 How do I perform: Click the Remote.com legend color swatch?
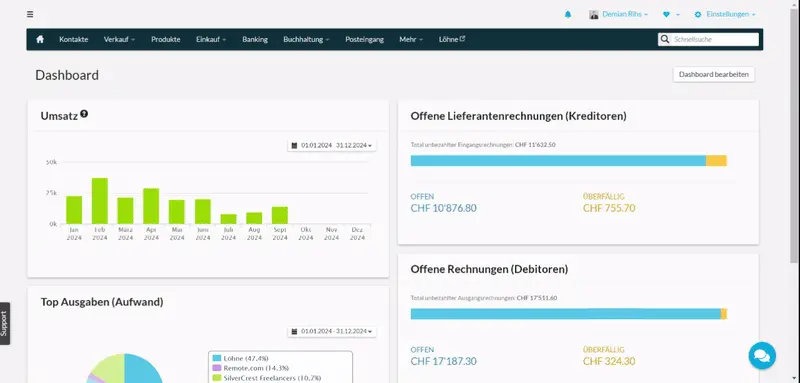(x=217, y=368)
